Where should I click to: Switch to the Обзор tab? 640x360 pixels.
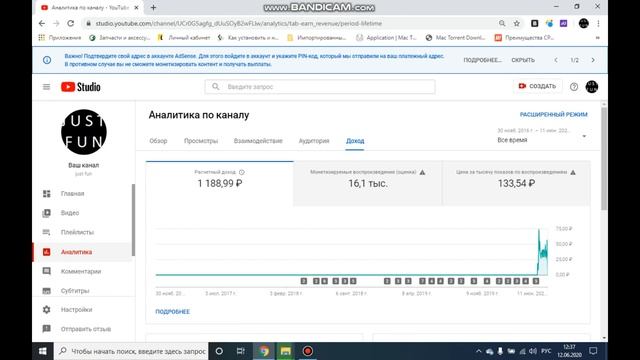[158, 141]
